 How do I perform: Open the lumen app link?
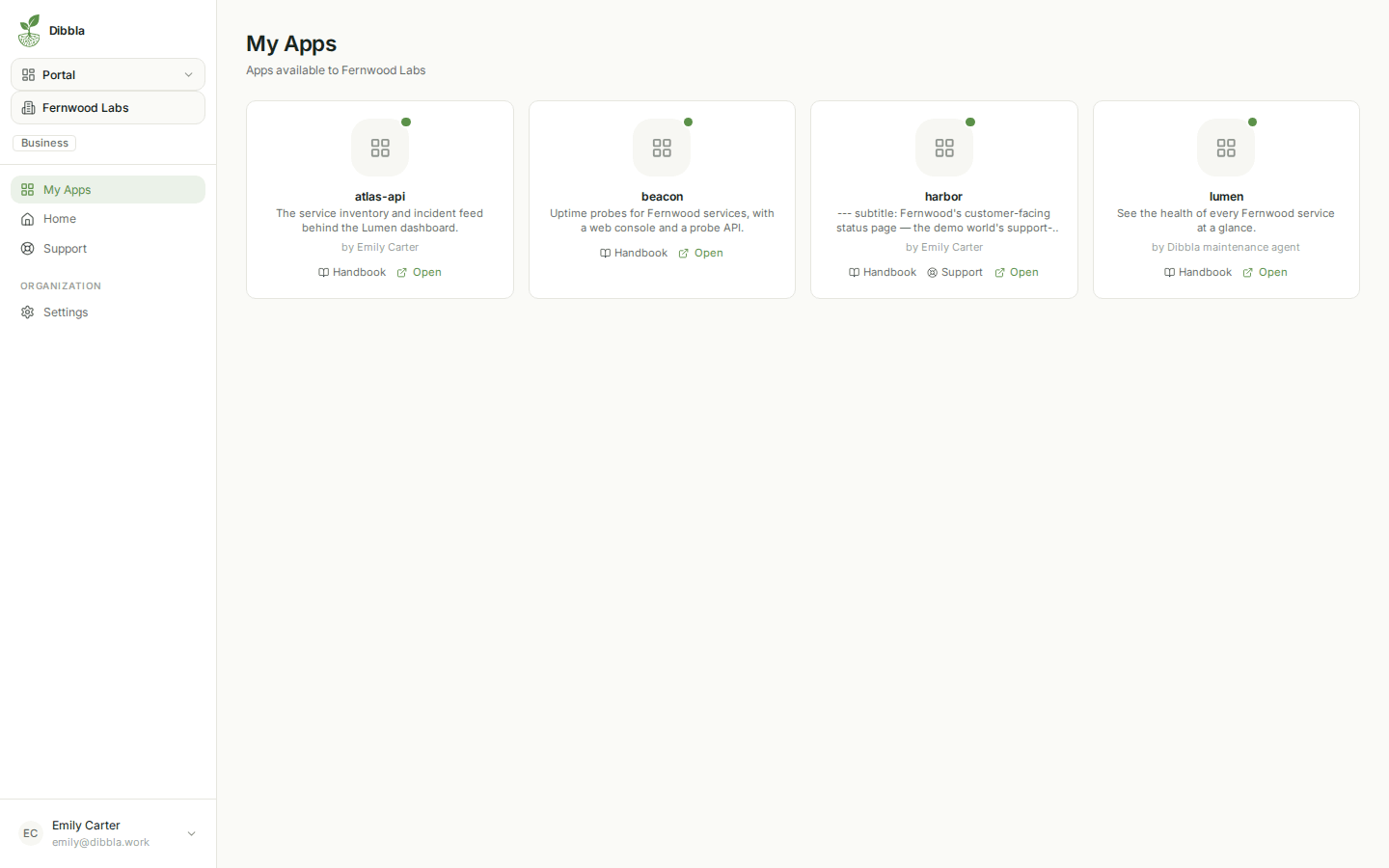1266,273
